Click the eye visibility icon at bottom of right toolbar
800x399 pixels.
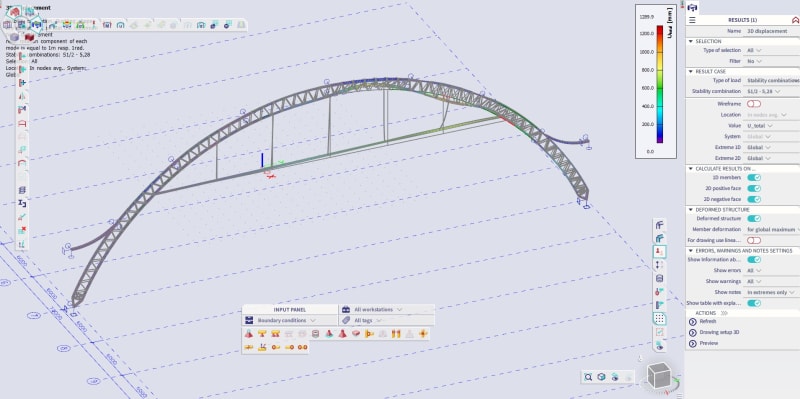(x=659, y=345)
